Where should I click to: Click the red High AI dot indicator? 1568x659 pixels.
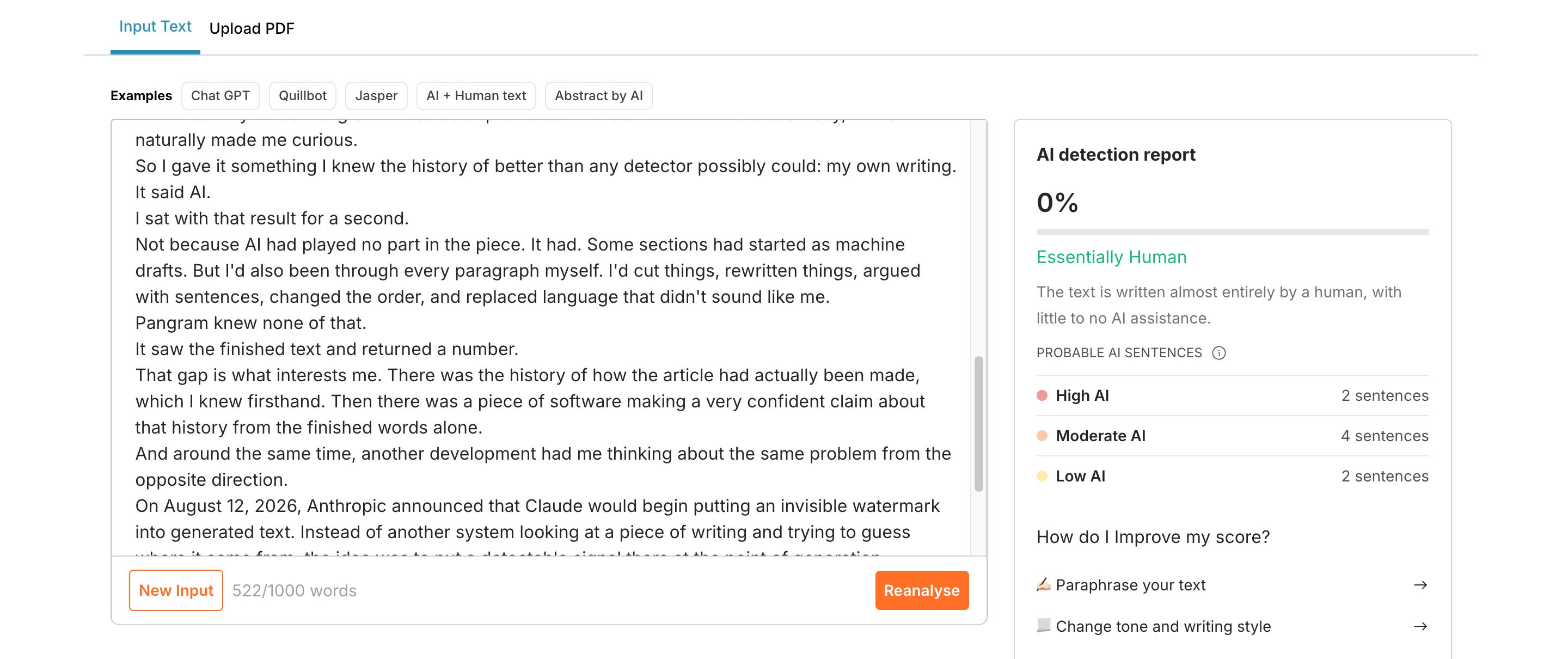[x=1042, y=395]
